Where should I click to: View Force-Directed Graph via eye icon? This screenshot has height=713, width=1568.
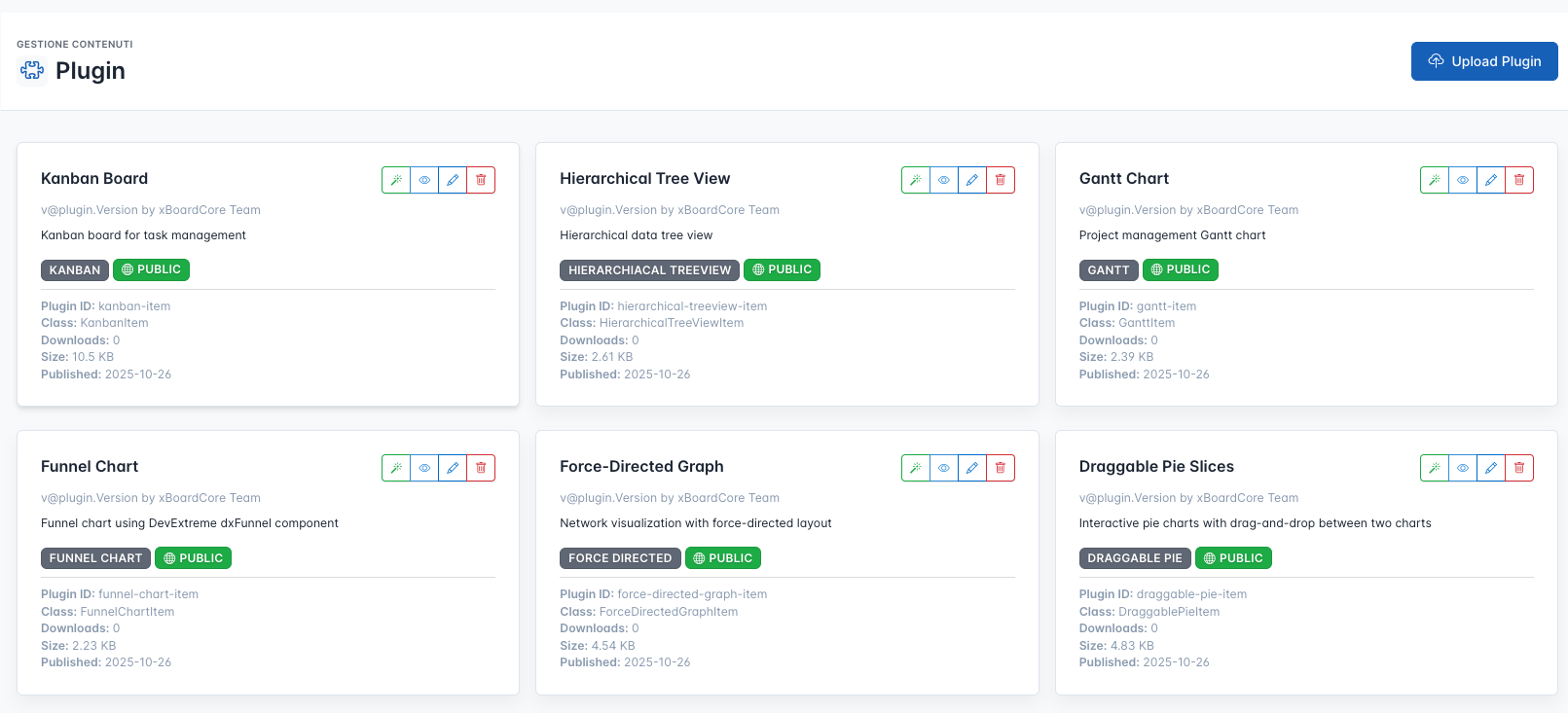pos(944,468)
